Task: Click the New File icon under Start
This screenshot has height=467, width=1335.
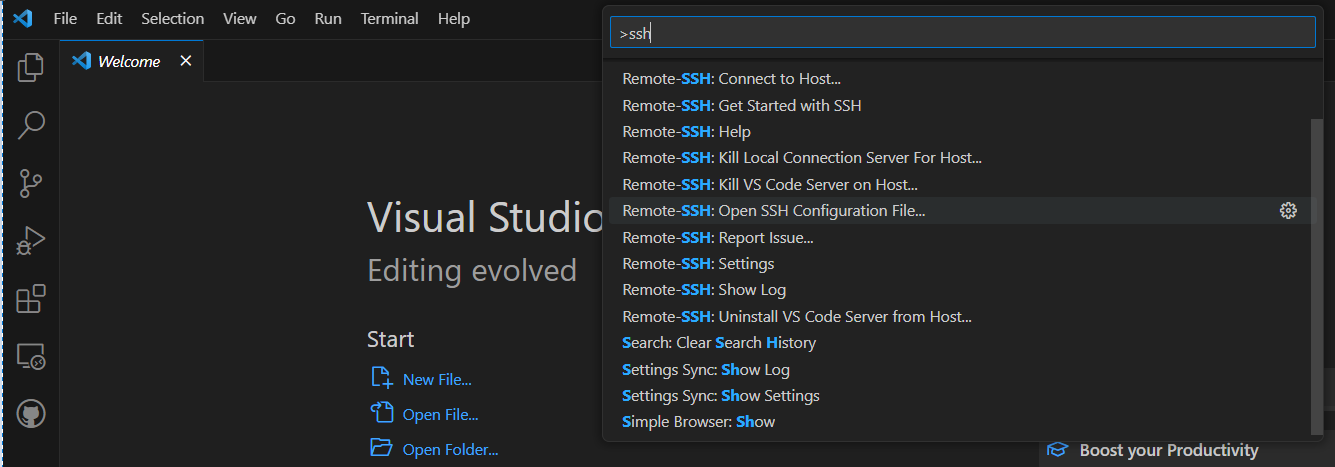Action: click(x=381, y=378)
